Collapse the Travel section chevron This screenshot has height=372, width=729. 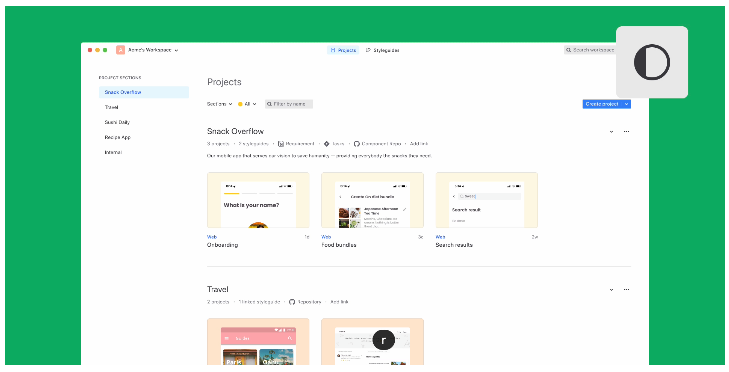tap(611, 290)
